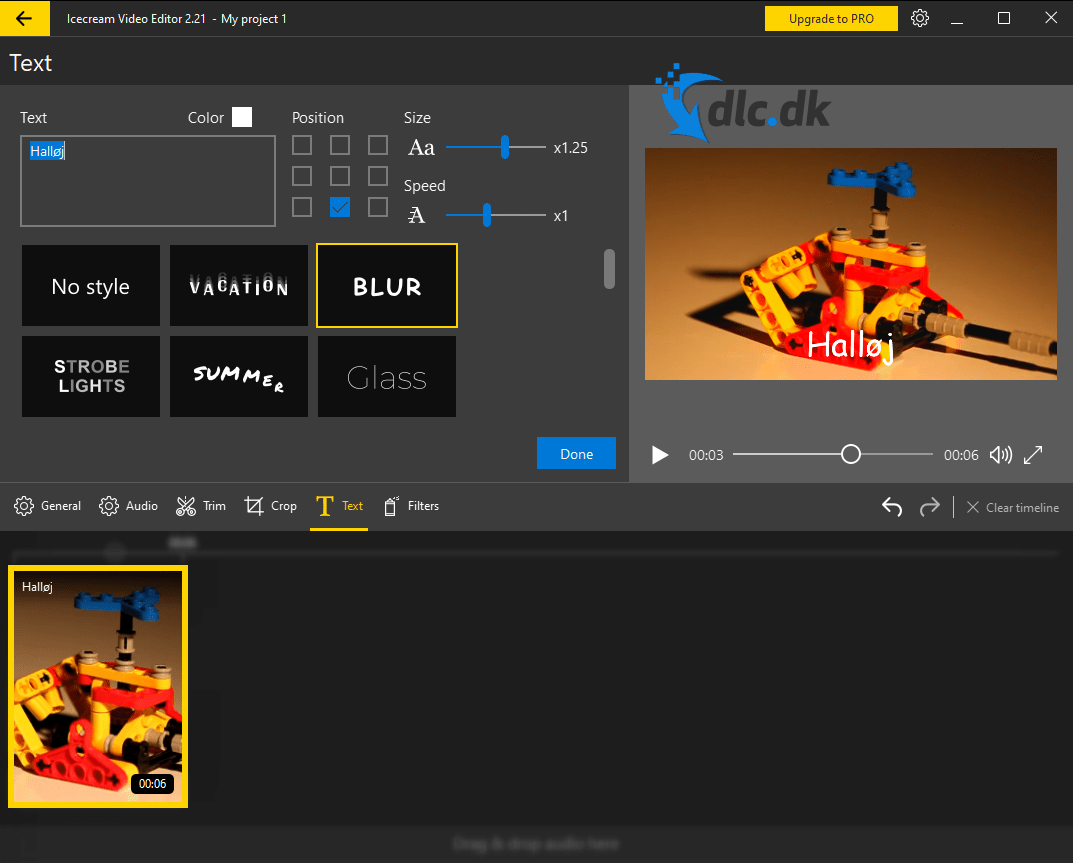Mute audio via the speaker control
The height and width of the screenshot is (863, 1073).
tap(1000, 455)
